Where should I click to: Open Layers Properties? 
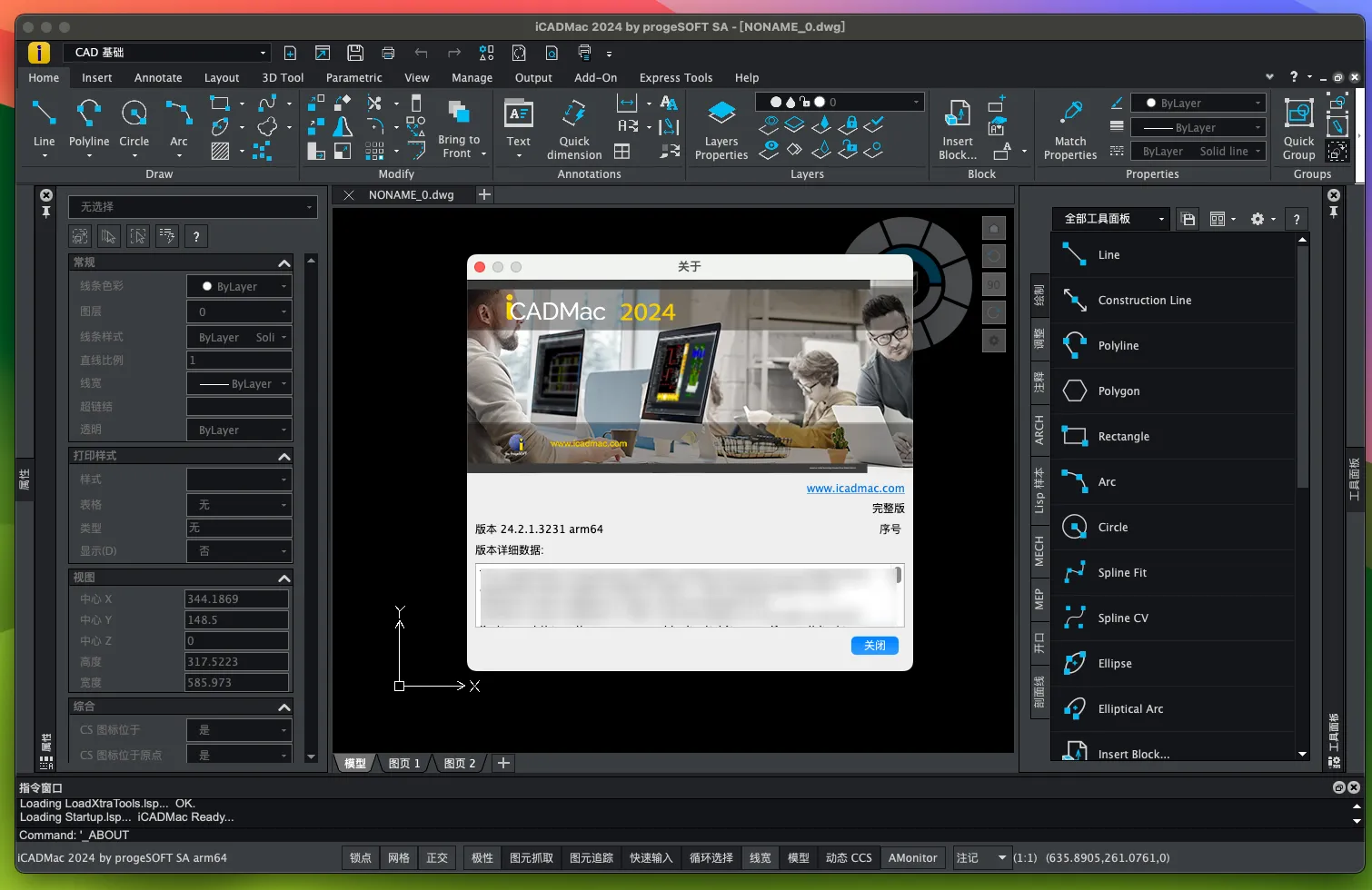(x=721, y=129)
